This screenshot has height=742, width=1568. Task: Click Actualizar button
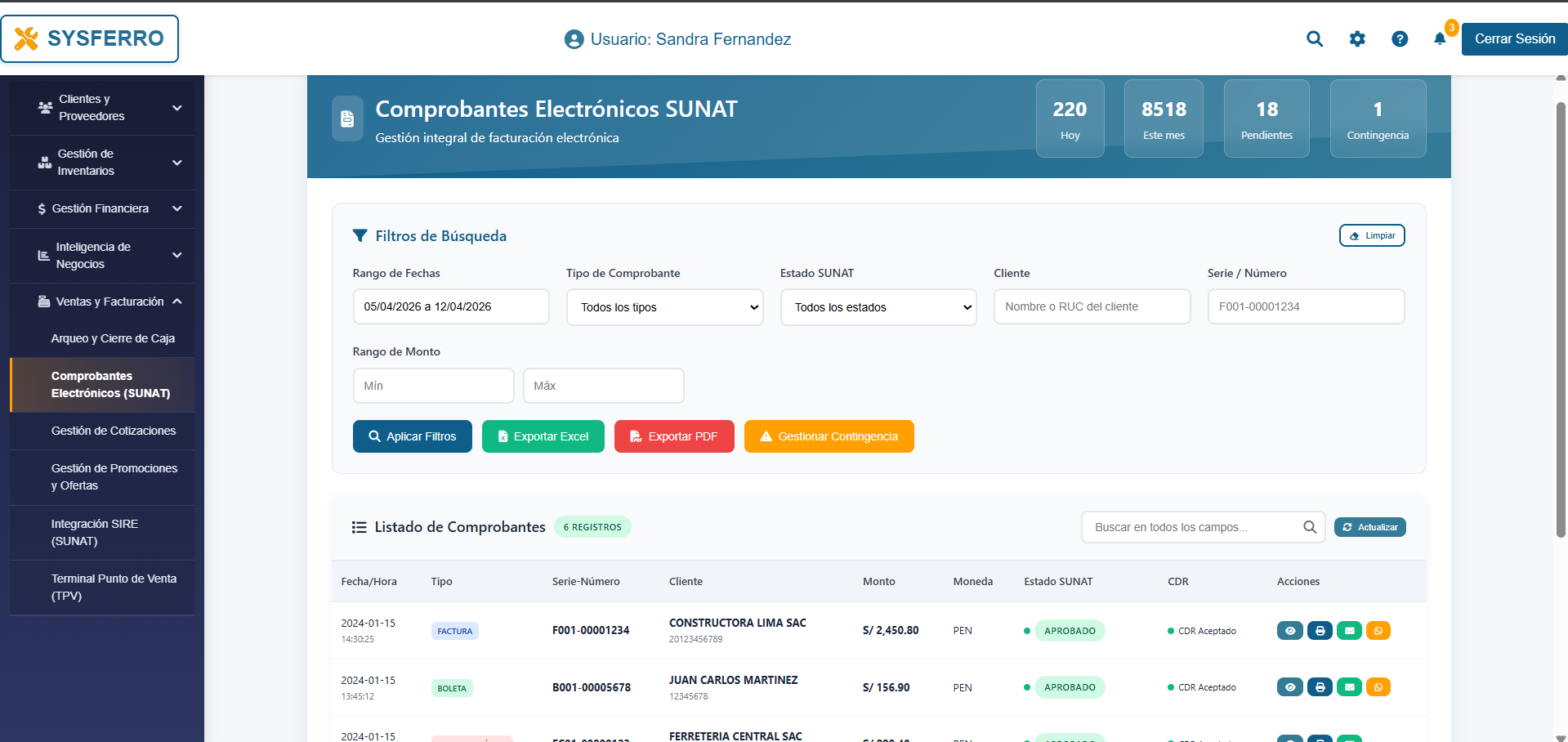(1370, 527)
